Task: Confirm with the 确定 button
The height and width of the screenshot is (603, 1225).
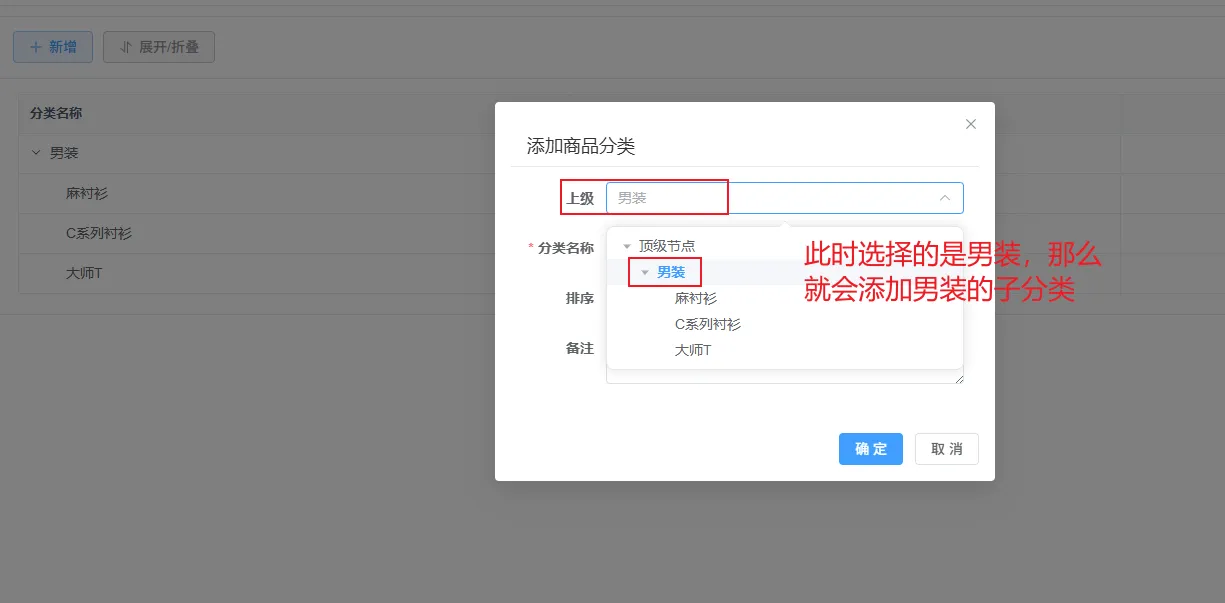Action: point(870,449)
